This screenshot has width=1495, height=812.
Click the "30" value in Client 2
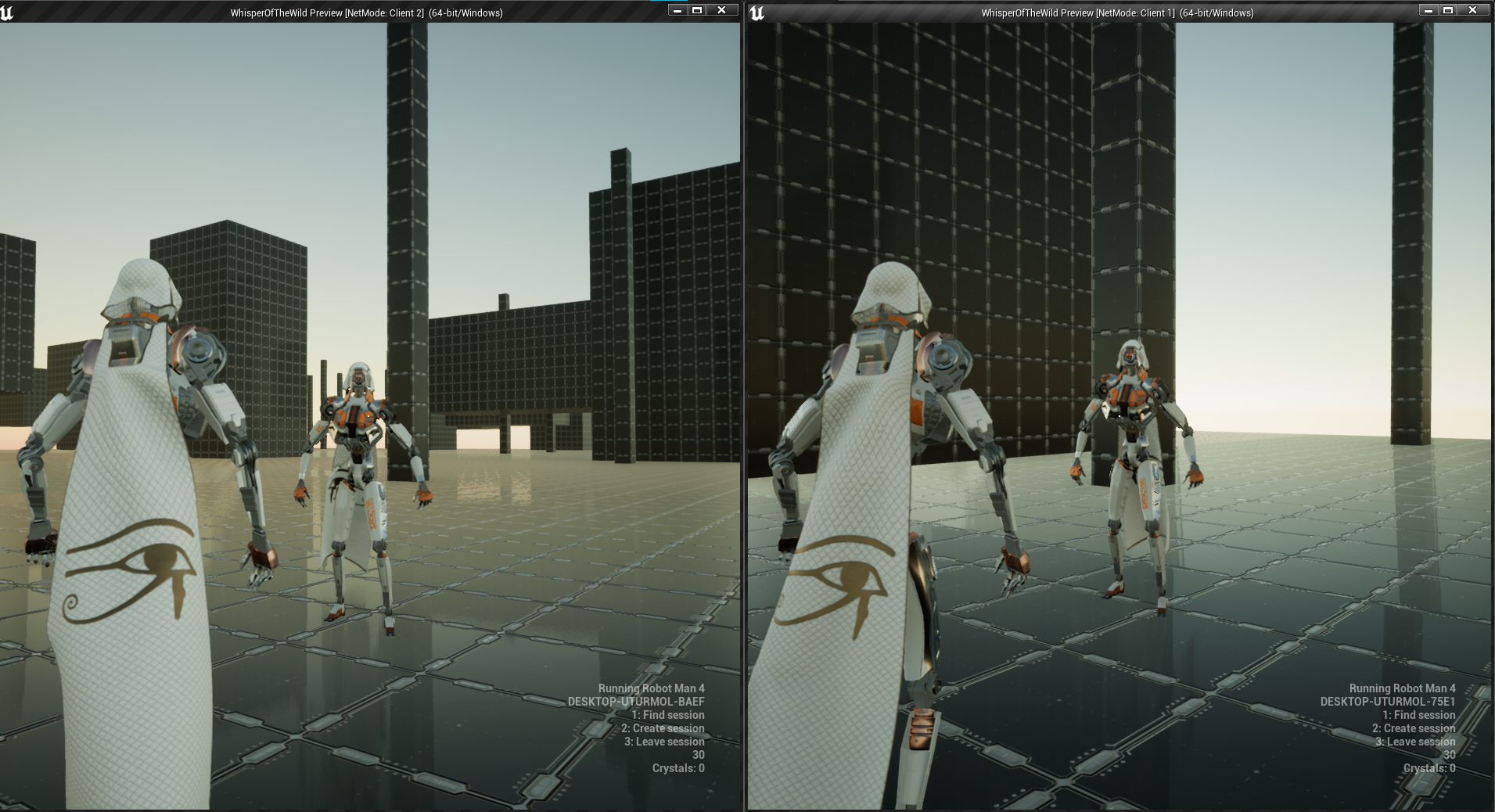(699, 755)
